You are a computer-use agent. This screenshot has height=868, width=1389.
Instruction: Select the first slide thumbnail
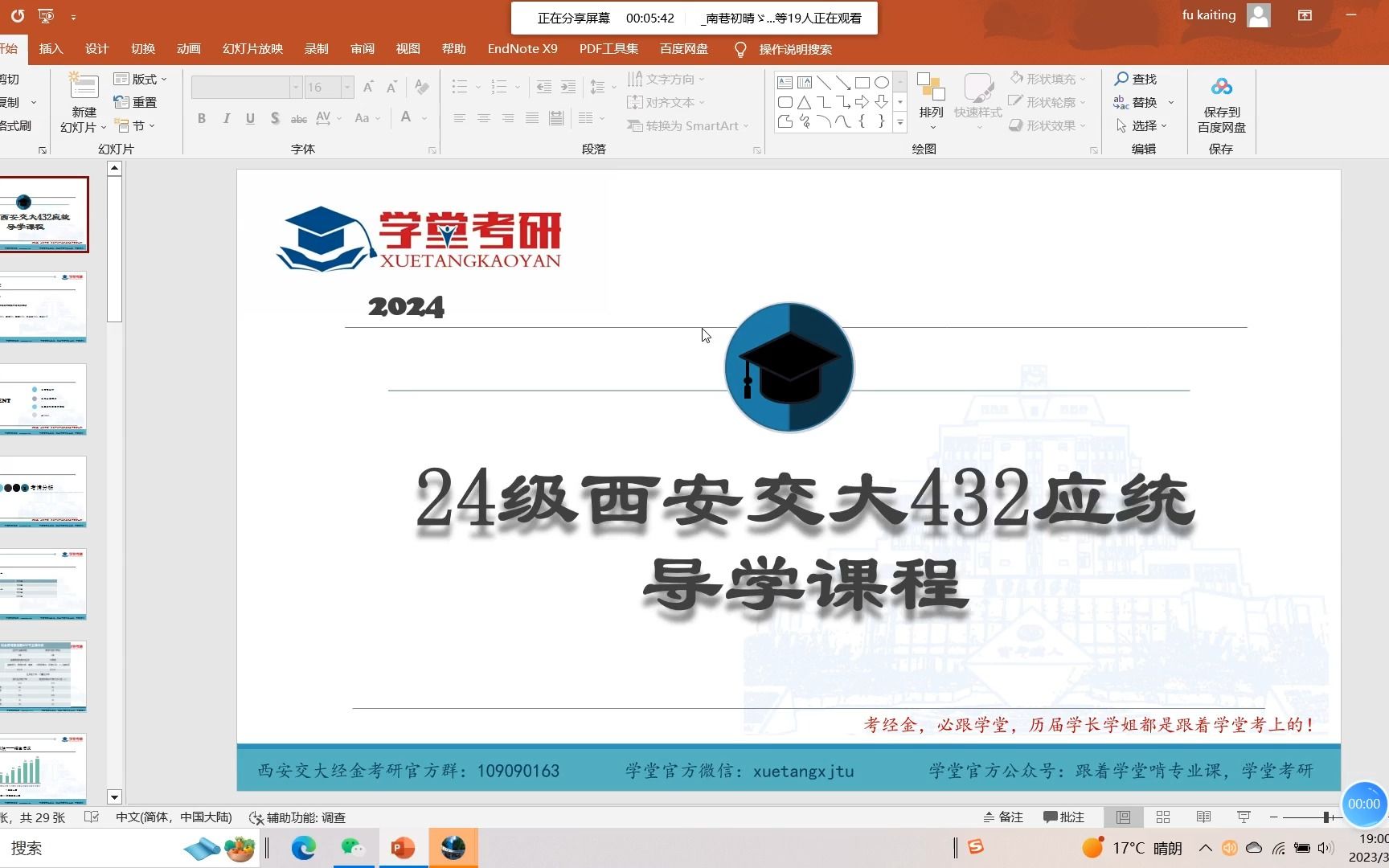[45, 215]
